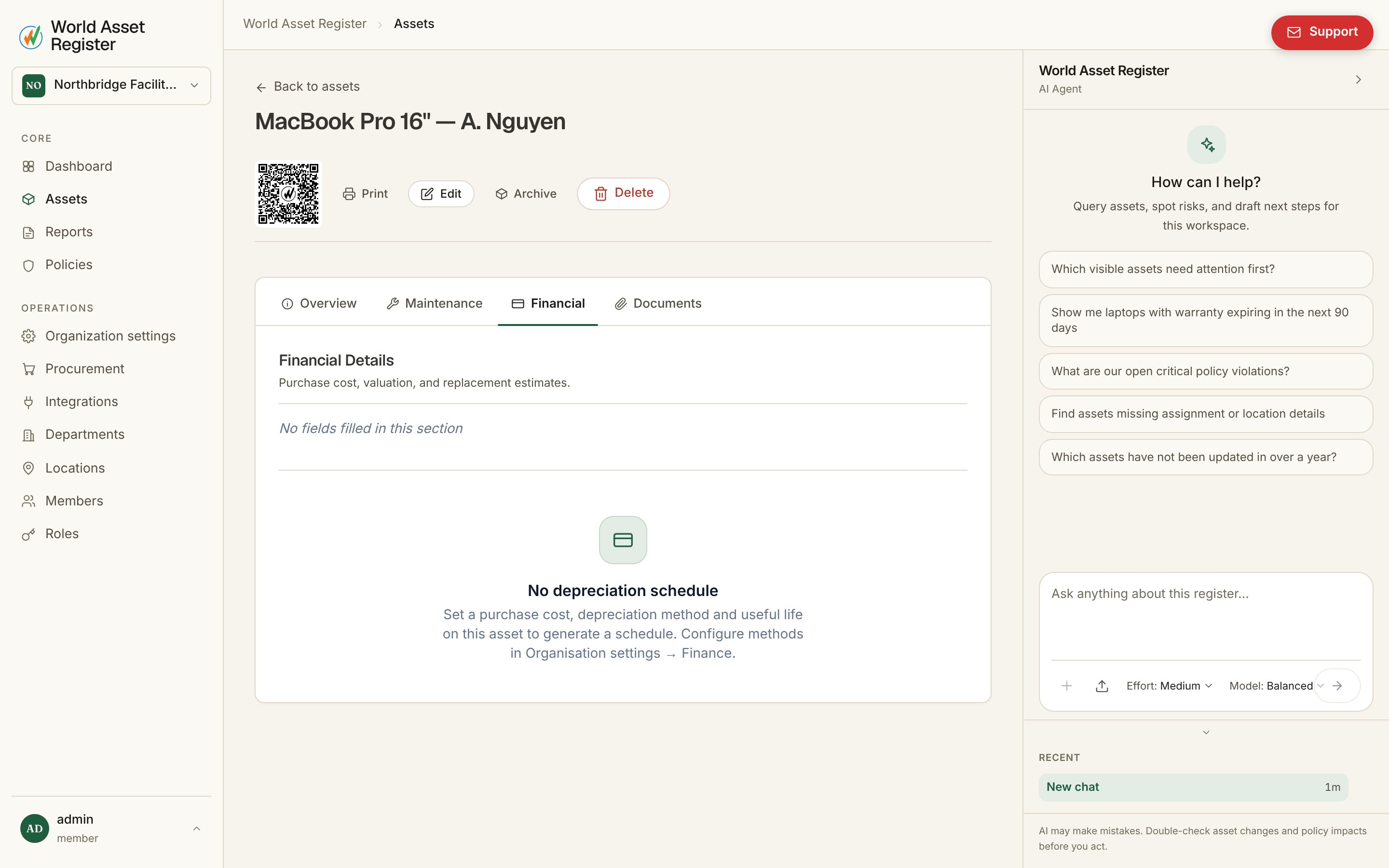Viewport: 1389px width, 868px height.
Task: Expand the admin account menu chevron
Action: (196, 828)
